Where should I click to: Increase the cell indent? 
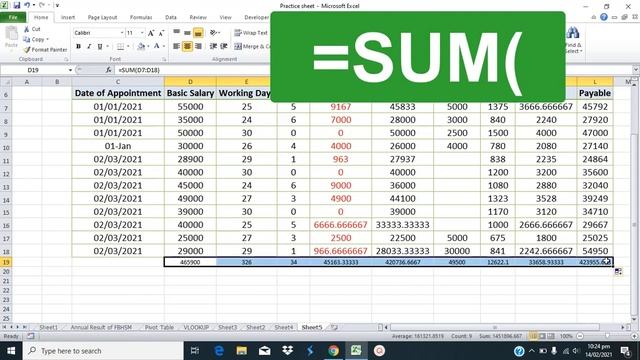click(224, 47)
